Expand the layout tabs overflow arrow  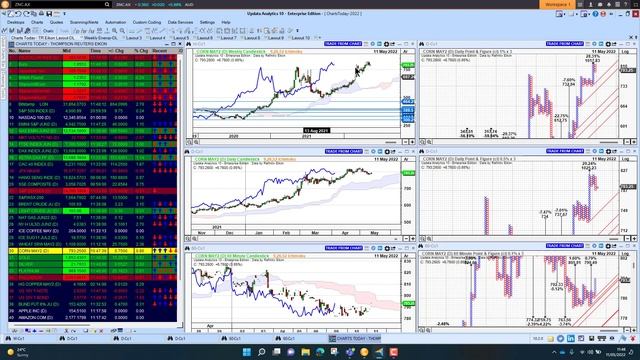[320, 38]
